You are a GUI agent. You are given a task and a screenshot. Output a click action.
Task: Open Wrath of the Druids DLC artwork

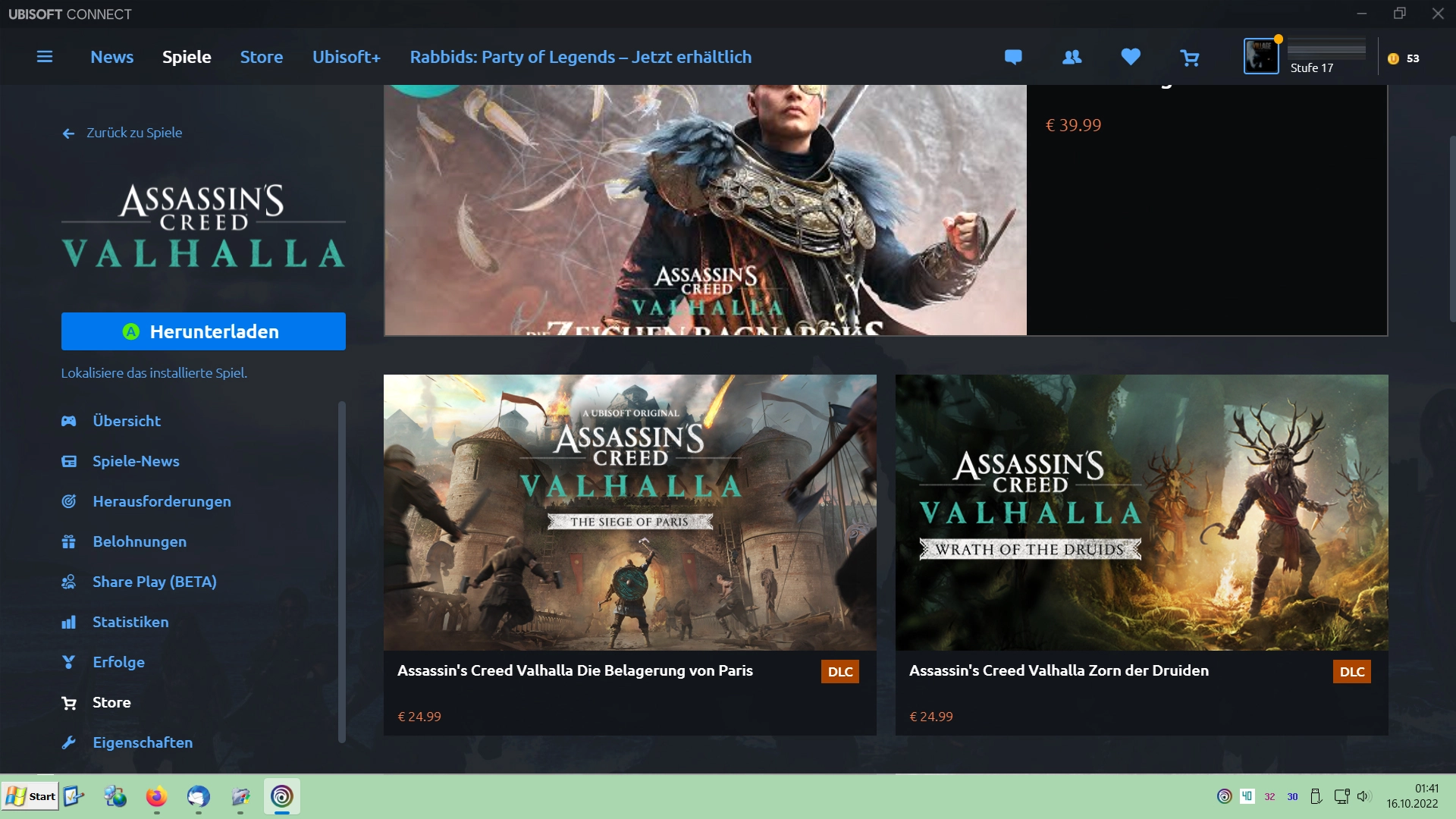(x=1141, y=513)
